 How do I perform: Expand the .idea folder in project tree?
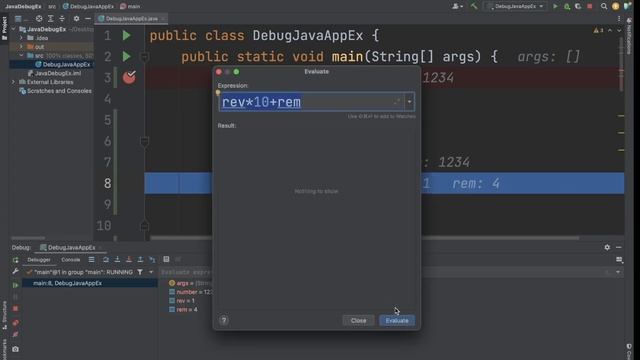(x=21, y=38)
